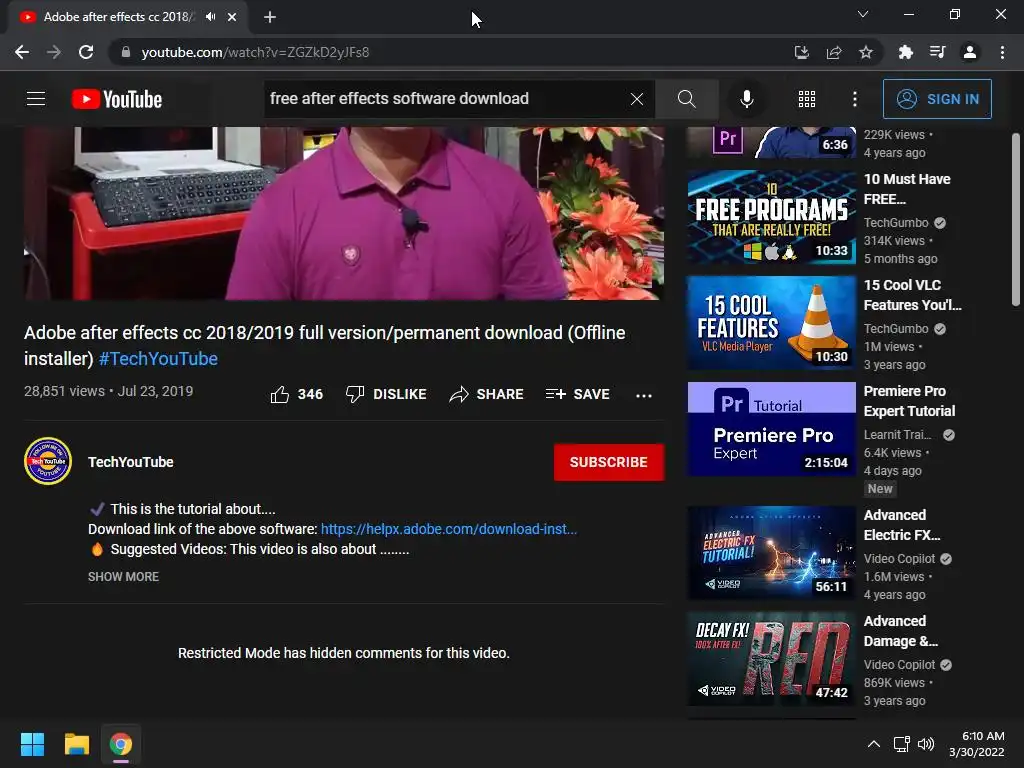Click SIGN IN button
Viewport: 1024px width, 768px height.
(x=937, y=99)
